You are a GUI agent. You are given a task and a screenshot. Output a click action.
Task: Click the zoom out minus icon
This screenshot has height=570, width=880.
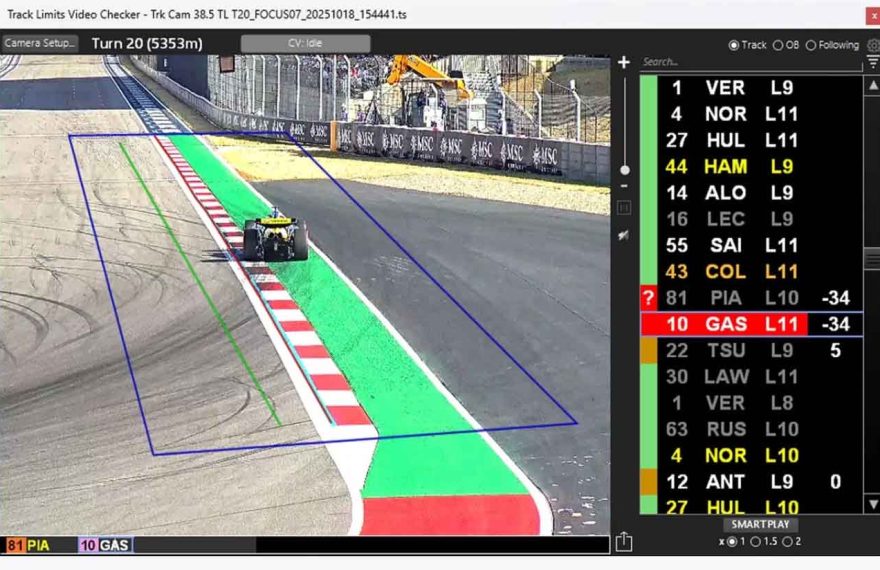click(624, 185)
